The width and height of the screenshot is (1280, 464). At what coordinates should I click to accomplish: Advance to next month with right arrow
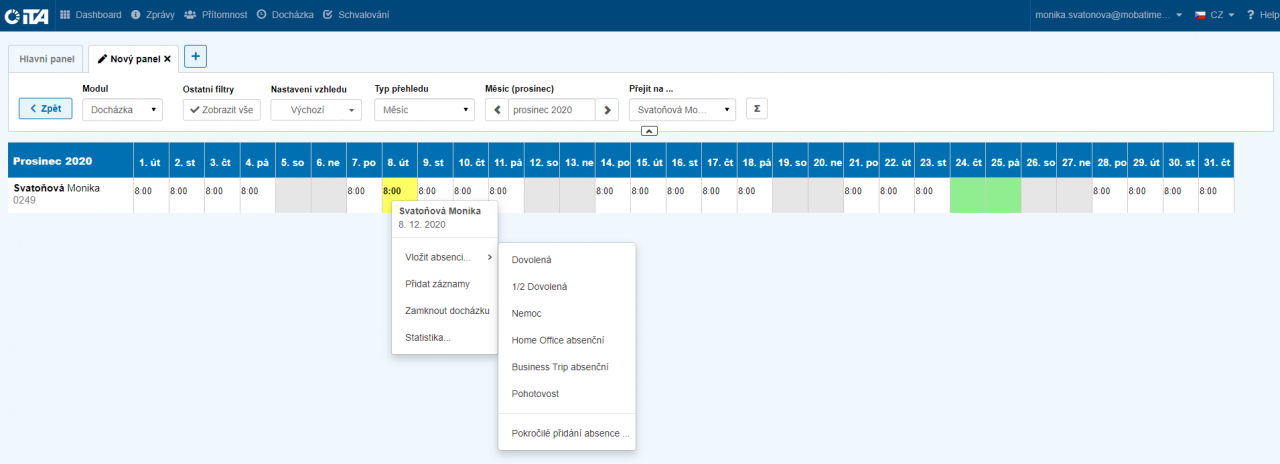tap(608, 110)
